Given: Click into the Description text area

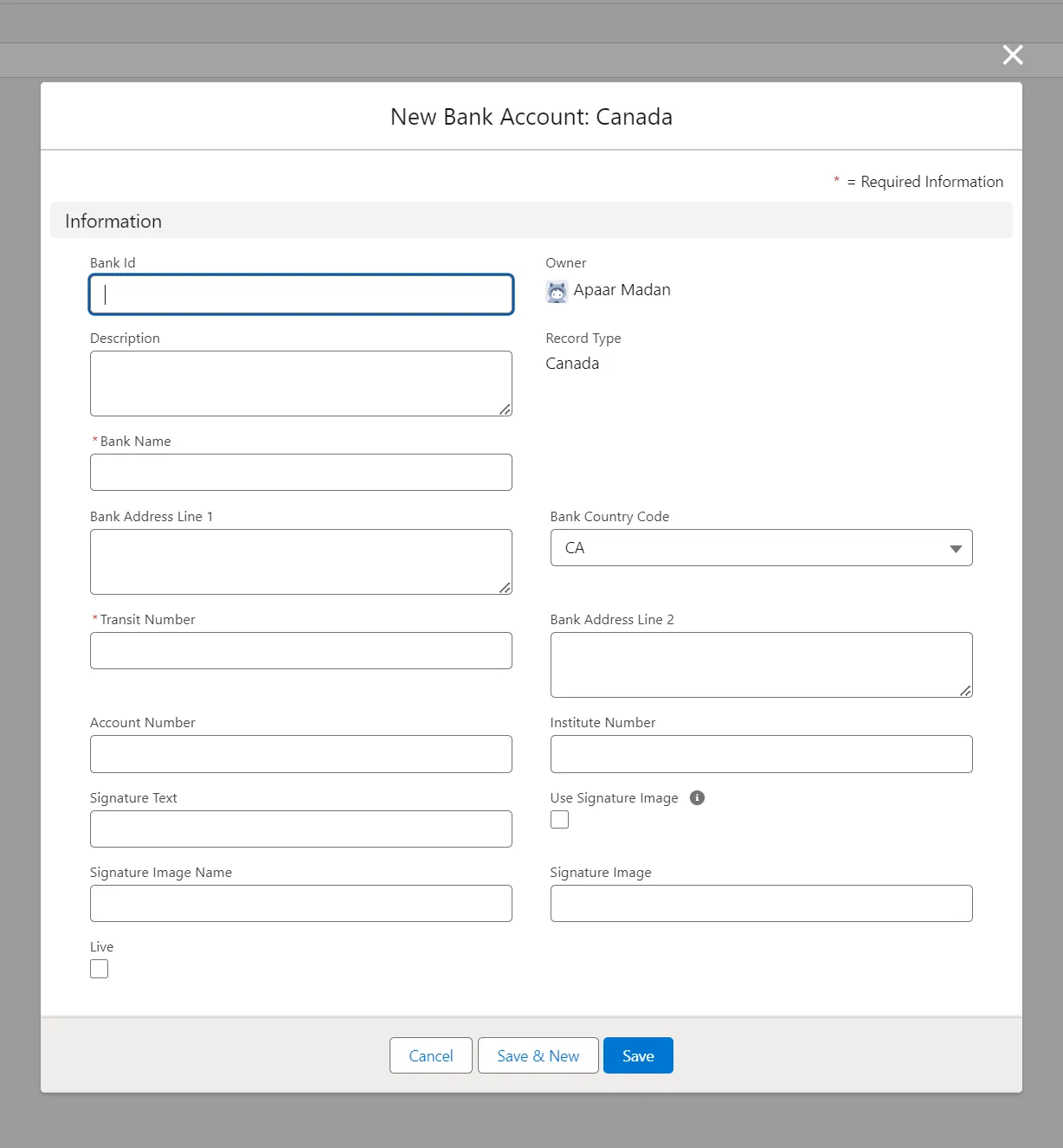Looking at the screenshot, I should tap(301, 384).
